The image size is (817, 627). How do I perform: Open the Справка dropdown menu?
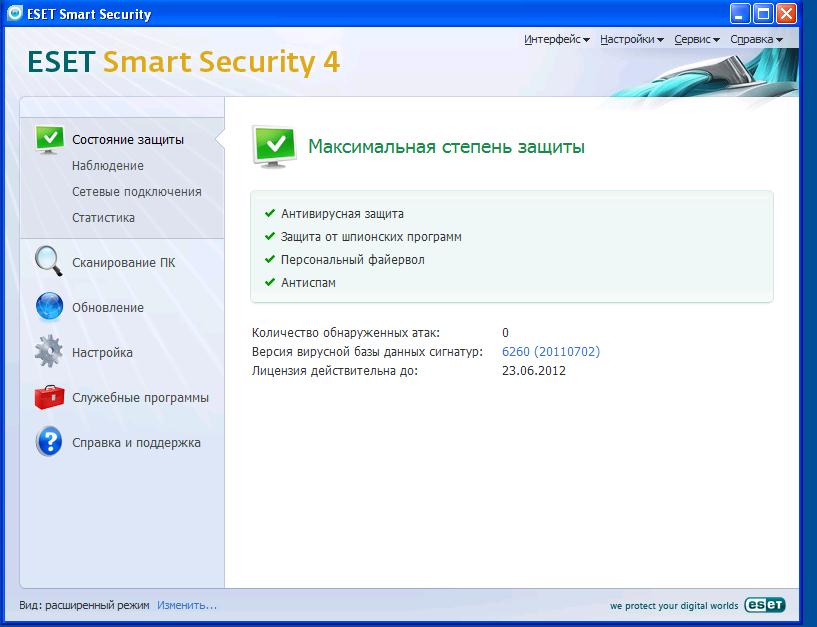(x=756, y=39)
